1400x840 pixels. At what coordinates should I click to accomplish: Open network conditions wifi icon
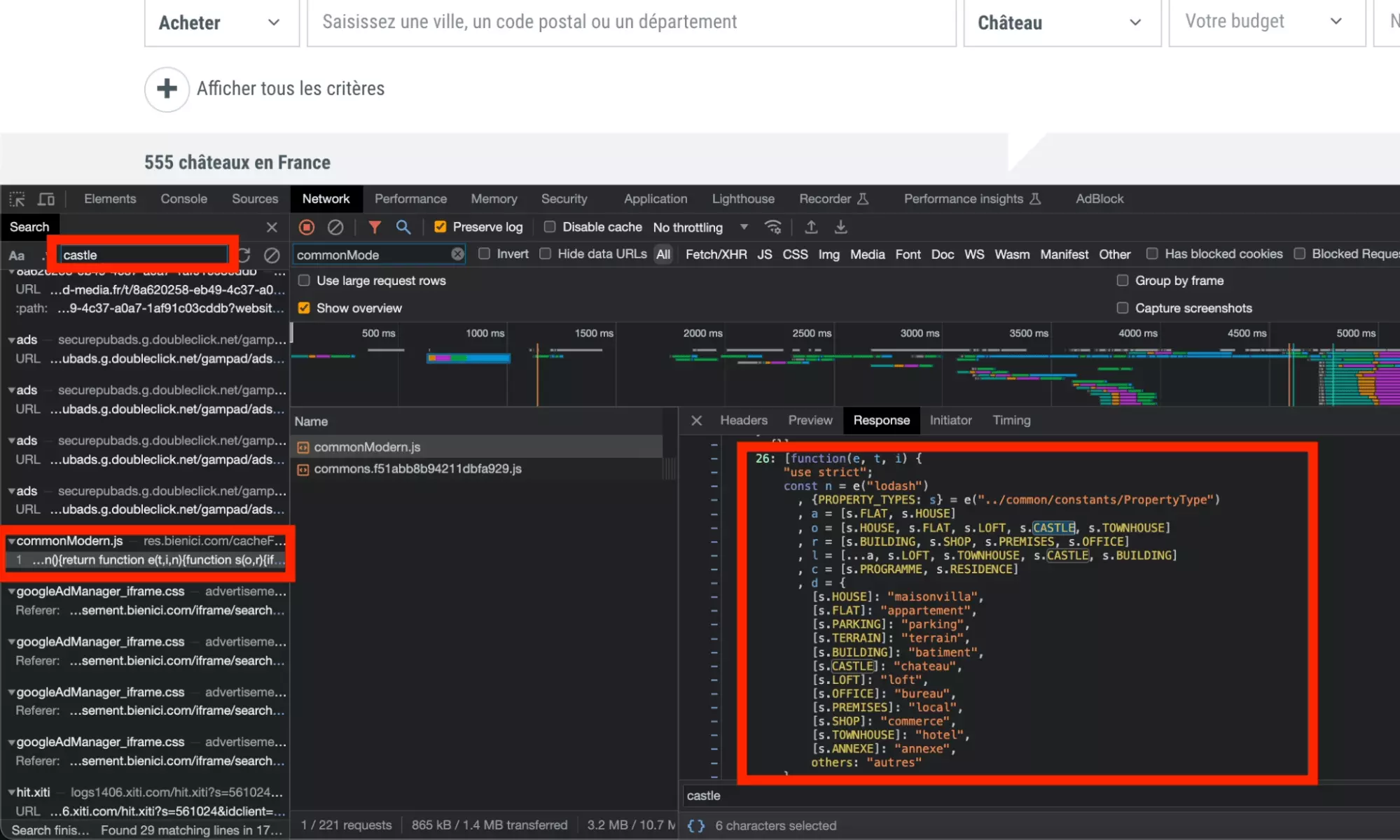pyautogui.click(x=773, y=227)
